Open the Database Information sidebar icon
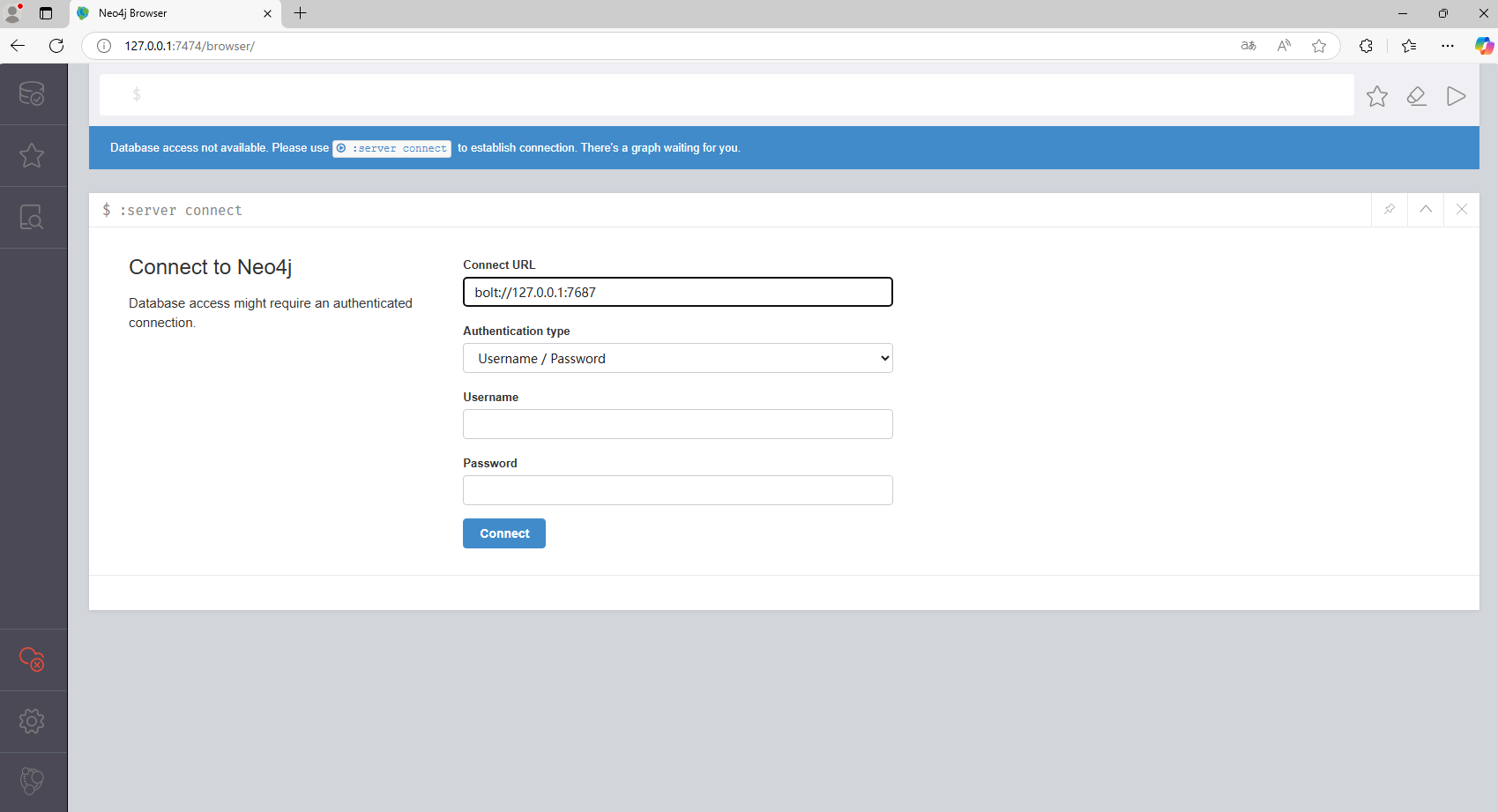 click(x=32, y=93)
